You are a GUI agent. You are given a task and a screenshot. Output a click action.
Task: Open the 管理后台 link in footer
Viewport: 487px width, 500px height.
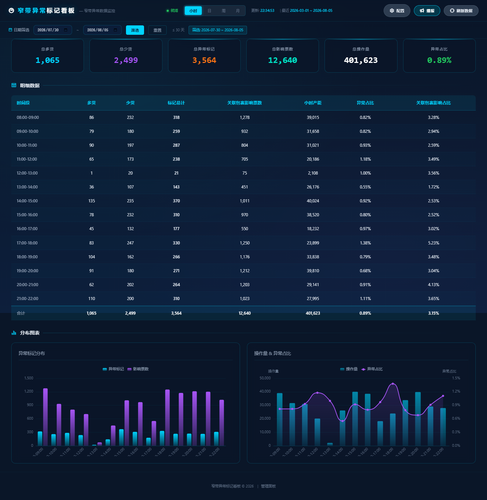point(268,486)
